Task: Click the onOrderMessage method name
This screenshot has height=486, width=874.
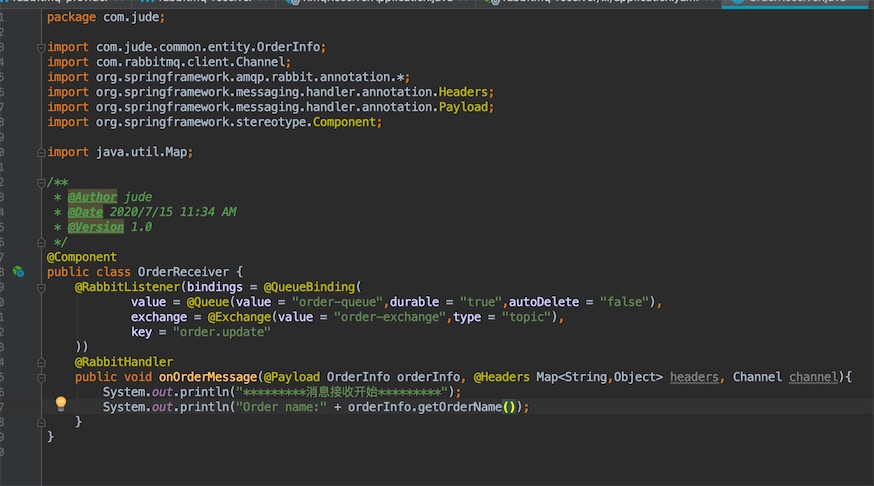Action: (x=207, y=377)
